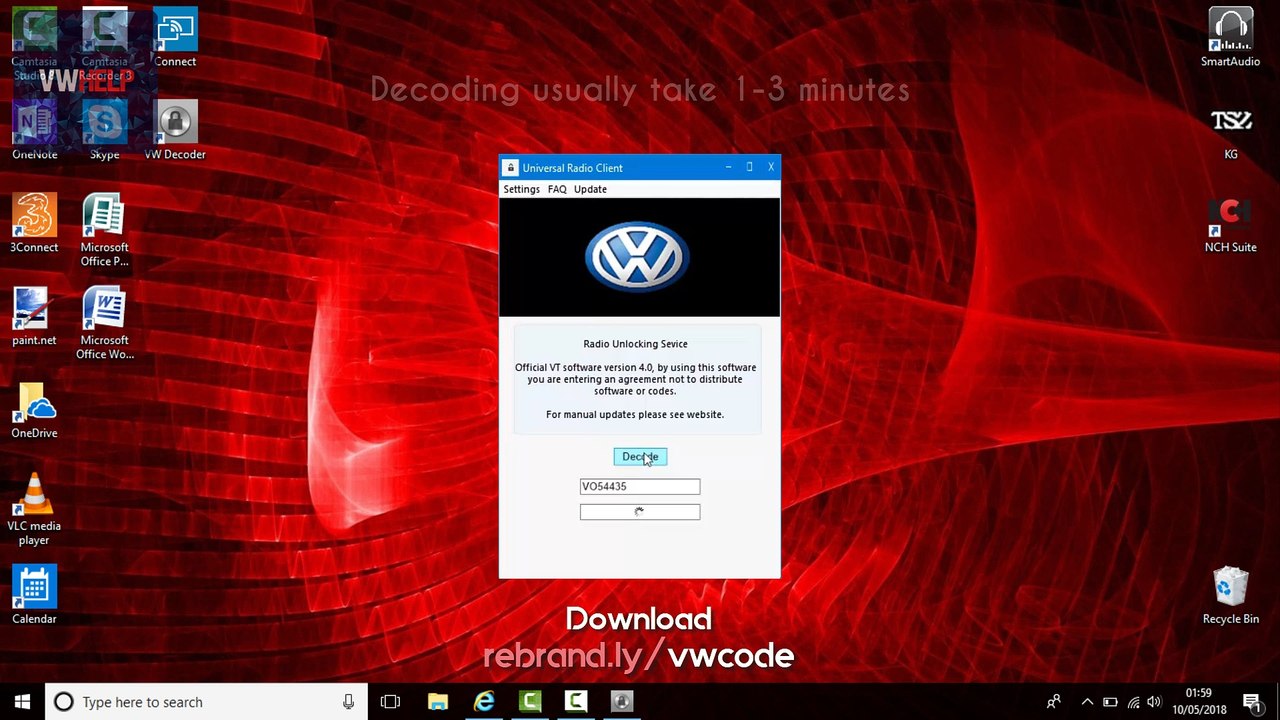Show hidden system tray icons
1280x720 pixels.
click(x=1087, y=702)
